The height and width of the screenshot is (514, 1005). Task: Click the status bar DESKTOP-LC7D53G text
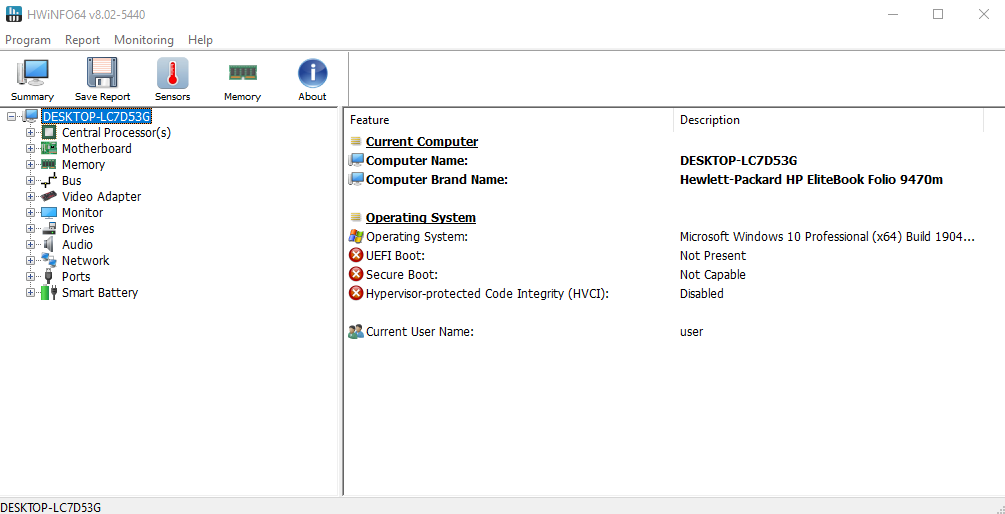tap(51, 507)
